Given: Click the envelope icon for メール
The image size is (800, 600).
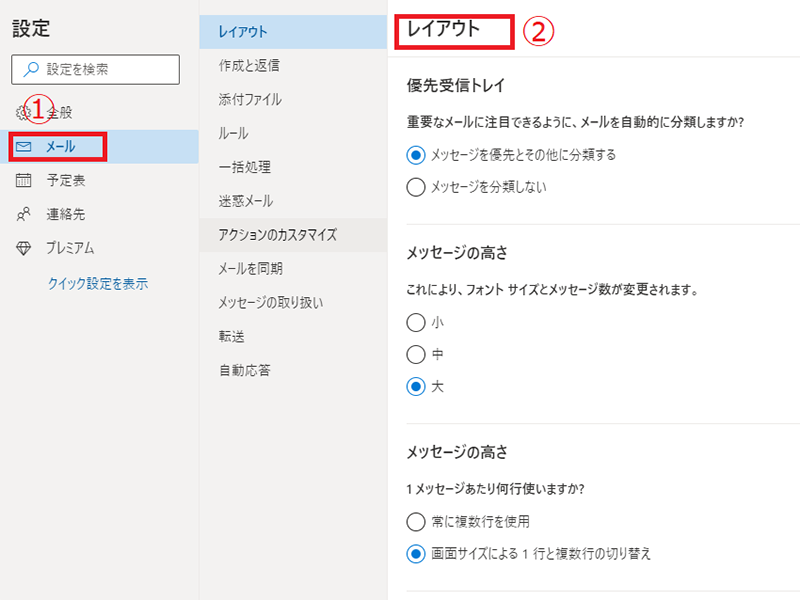Looking at the screenshot, I should tap(25, 147).
